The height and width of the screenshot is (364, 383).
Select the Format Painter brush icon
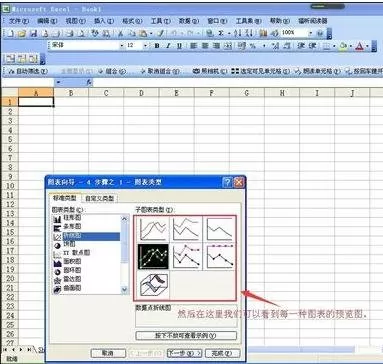tap(161, 33)
